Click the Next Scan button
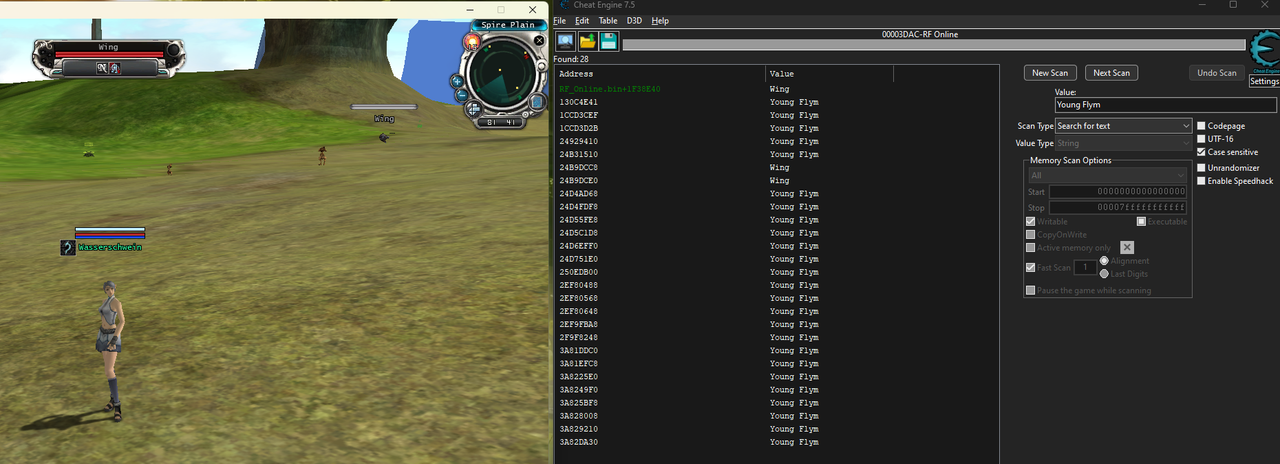 click(x=1111, y=73)
